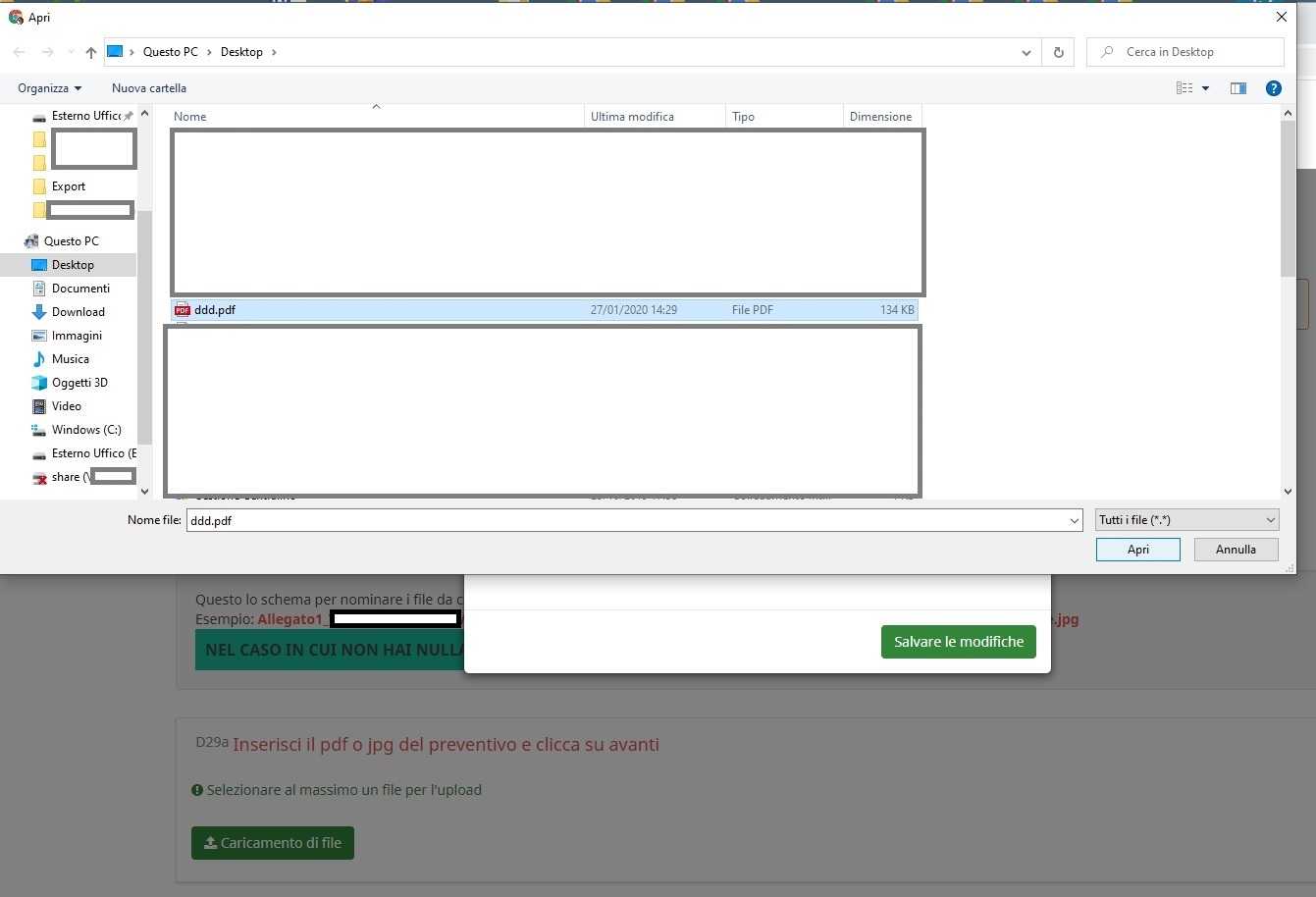Click the navigation pane scrollbar up arrow
1316x897 pixels.
tap(145, 114)
